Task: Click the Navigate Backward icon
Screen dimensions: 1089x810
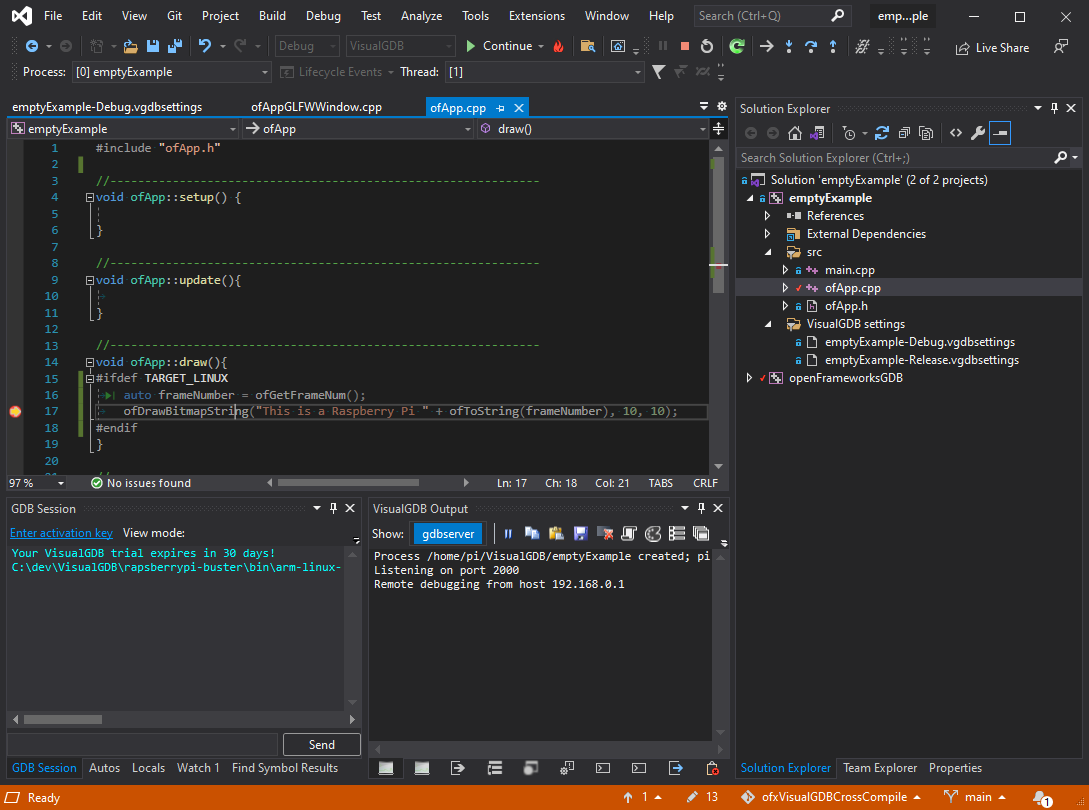Action: (x=32, y=47)
